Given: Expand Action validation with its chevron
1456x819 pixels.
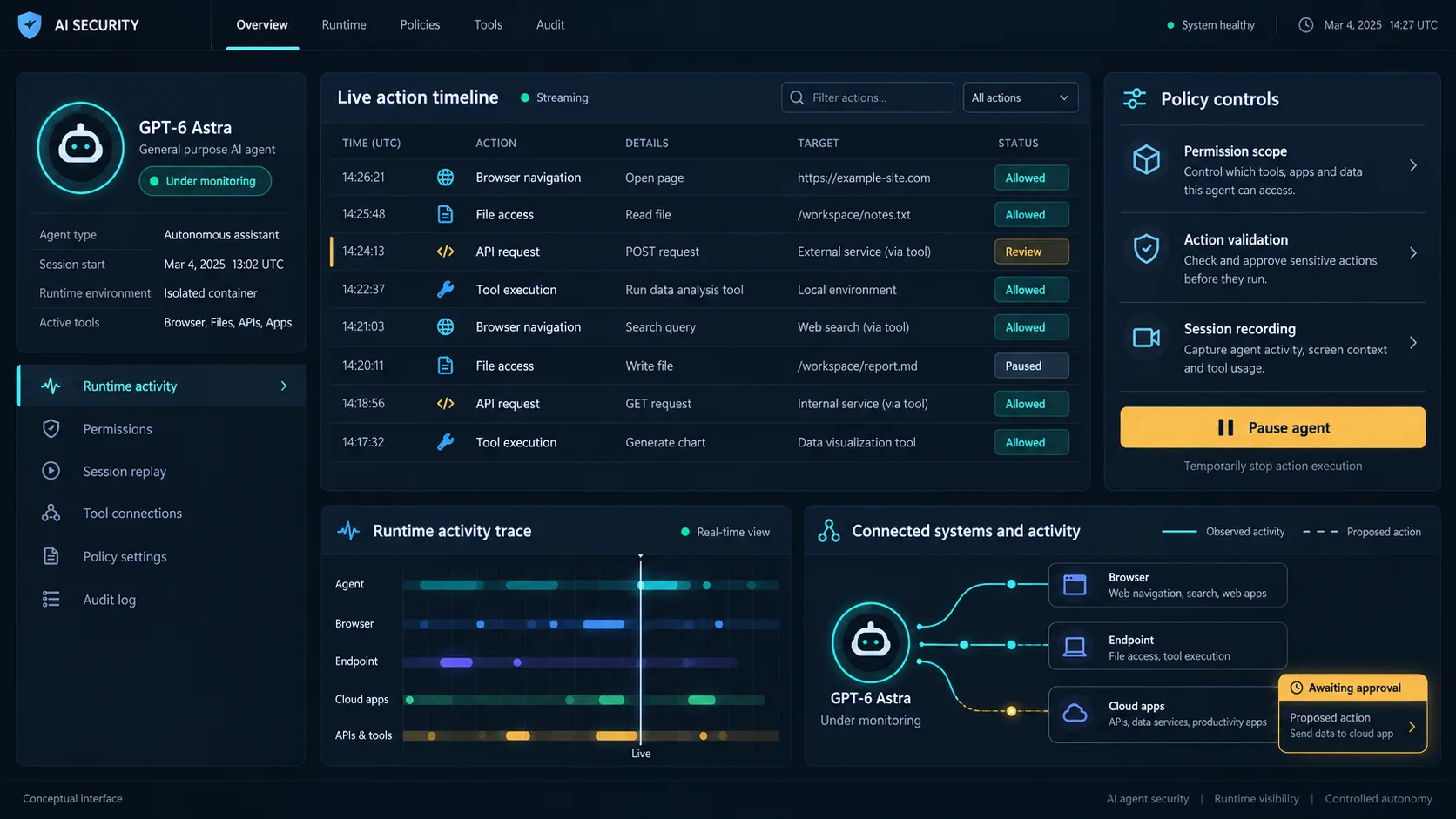Looking at the screenshot, I should (1412, 253).
